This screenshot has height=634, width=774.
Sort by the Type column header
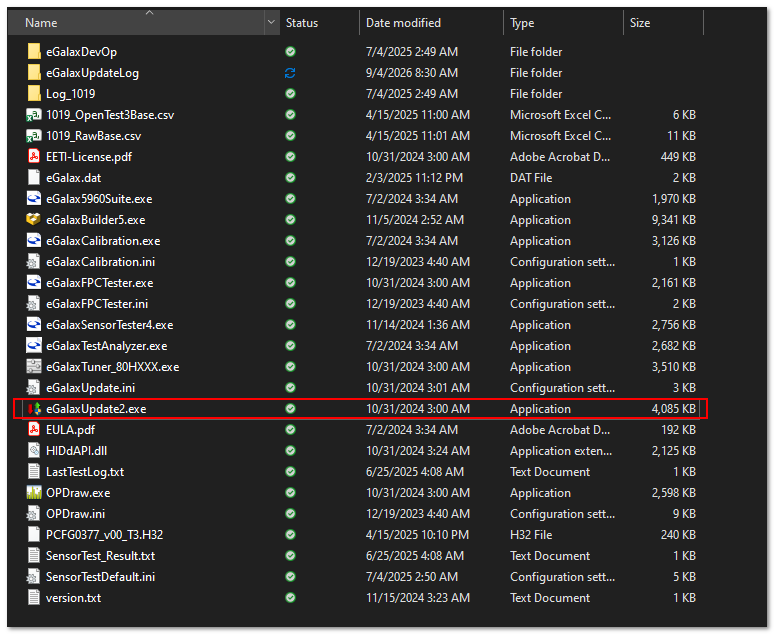point(563,23)
